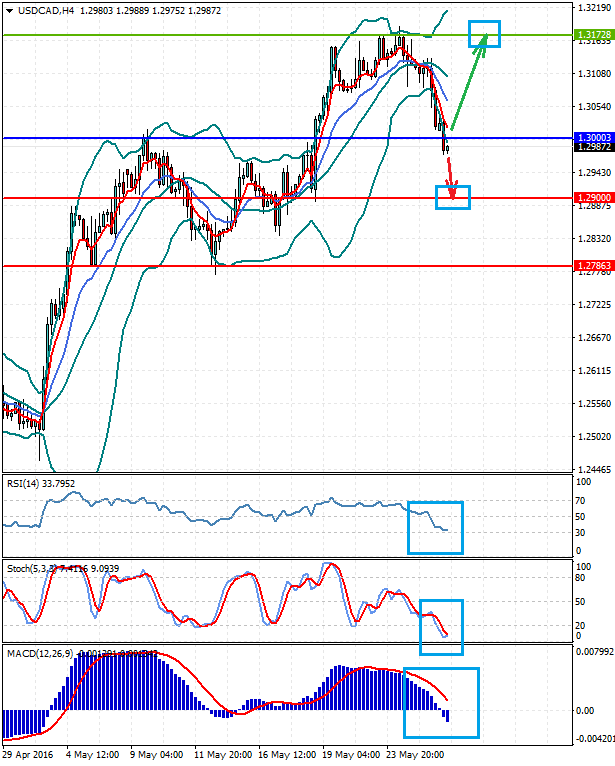Click the red 1.27863 price level tag
615x766 pixels.
[x=594, y=266]
